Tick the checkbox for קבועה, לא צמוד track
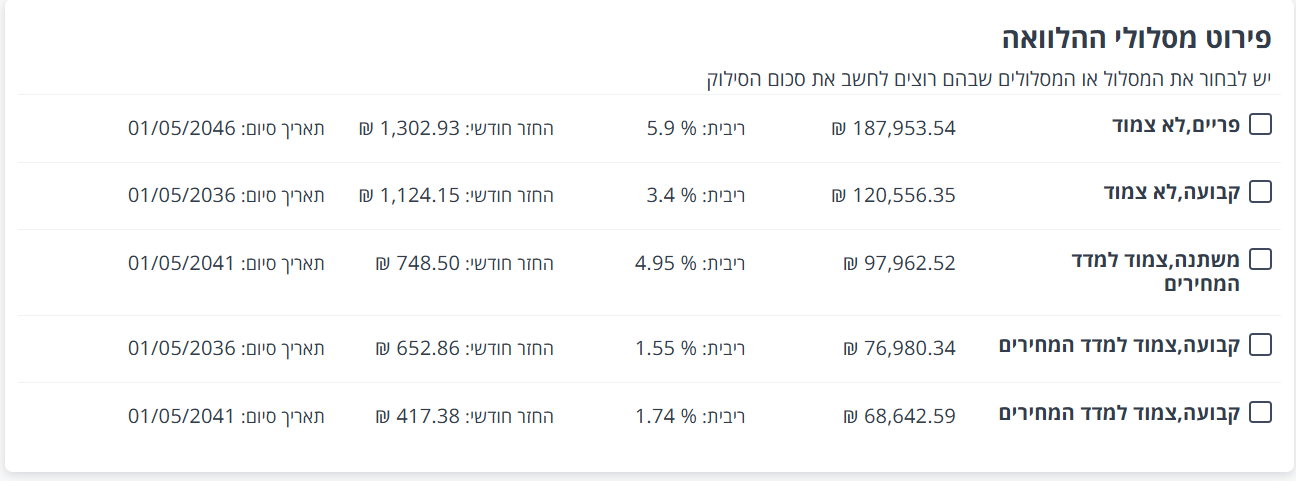Viewport: 1296px width, 481px height. point(1261,192)
